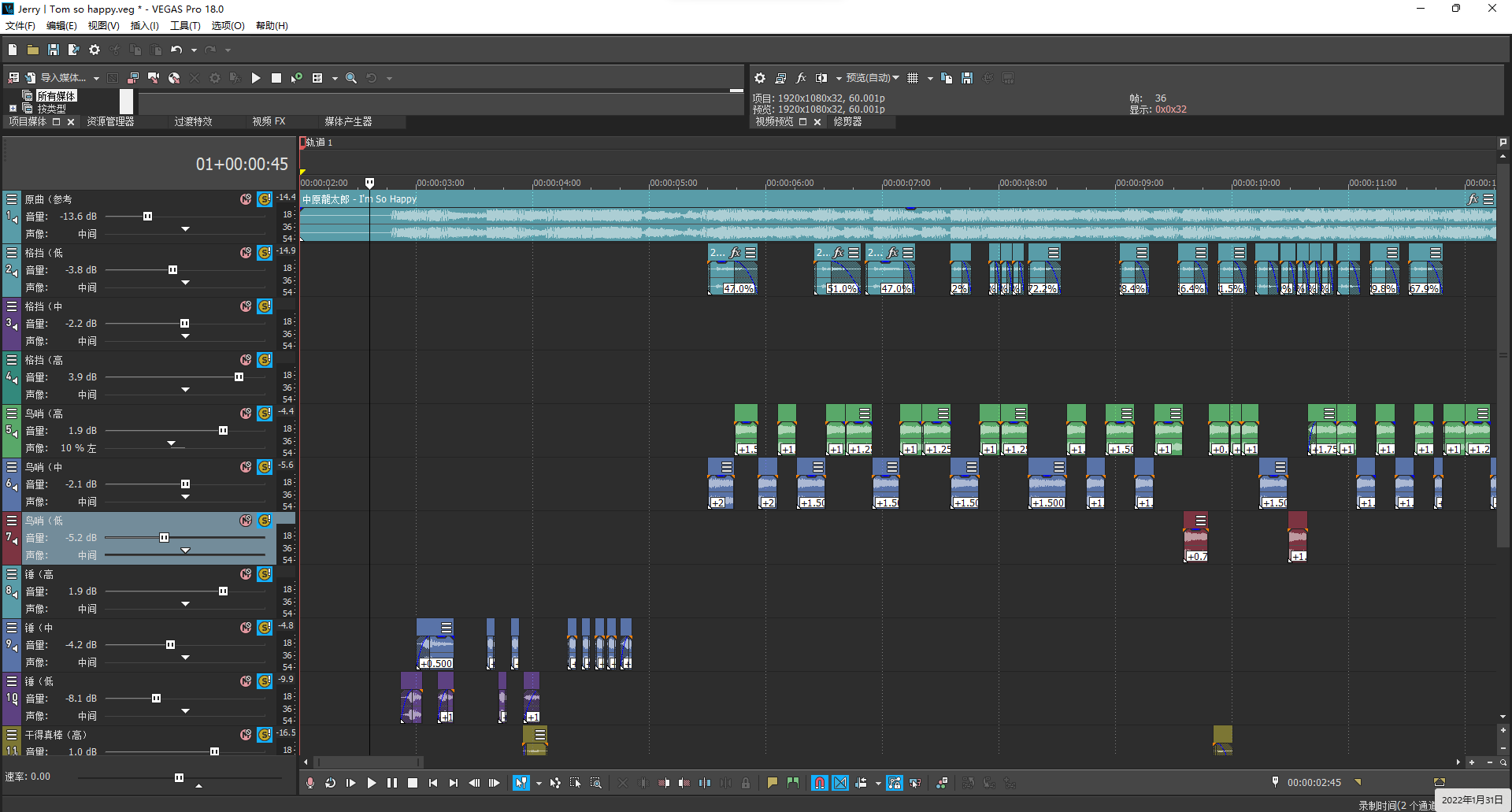The height and width of the screenshot is (812, 1512).
Task: Open a project with the folder icon
Action: 33,50
